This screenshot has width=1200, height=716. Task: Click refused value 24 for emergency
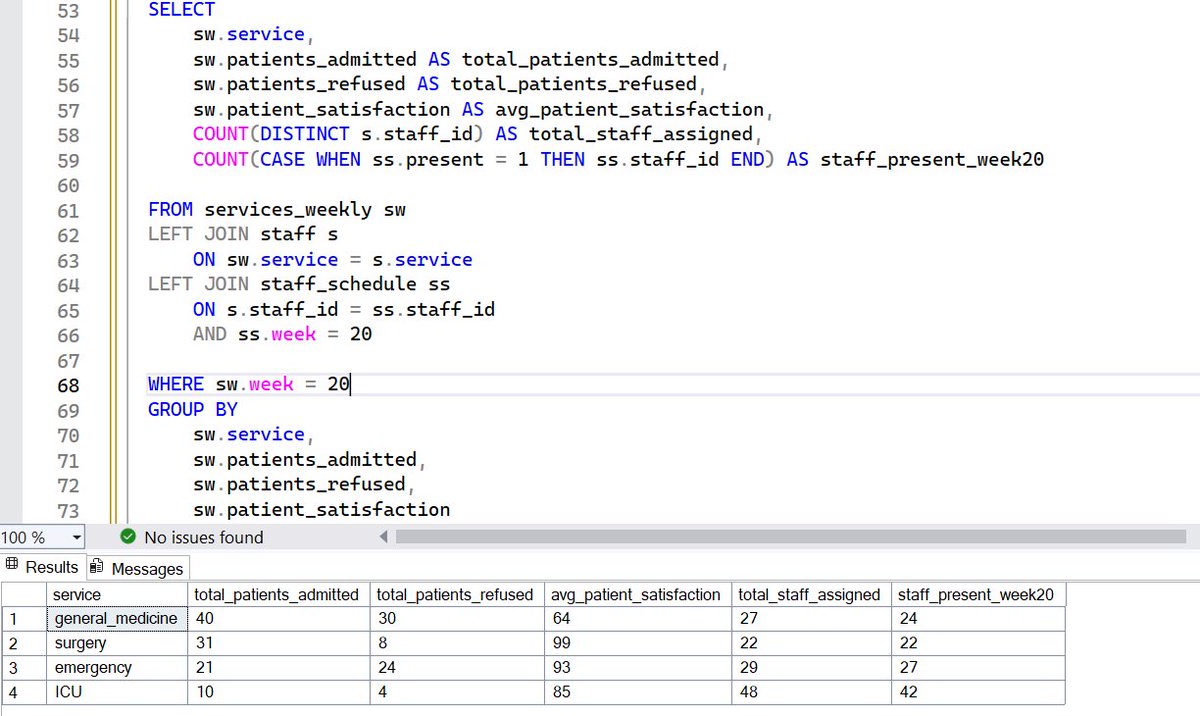(457, 667)
